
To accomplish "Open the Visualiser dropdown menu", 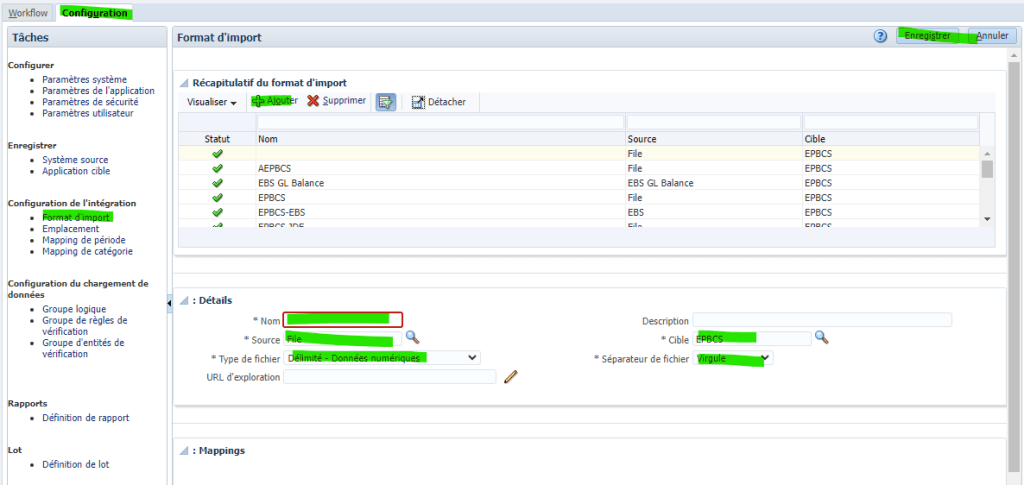I will coord(212,102).
